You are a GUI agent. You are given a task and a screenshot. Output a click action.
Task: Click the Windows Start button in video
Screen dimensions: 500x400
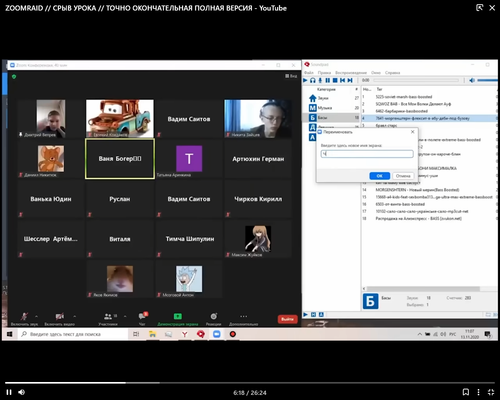(9, 334)
